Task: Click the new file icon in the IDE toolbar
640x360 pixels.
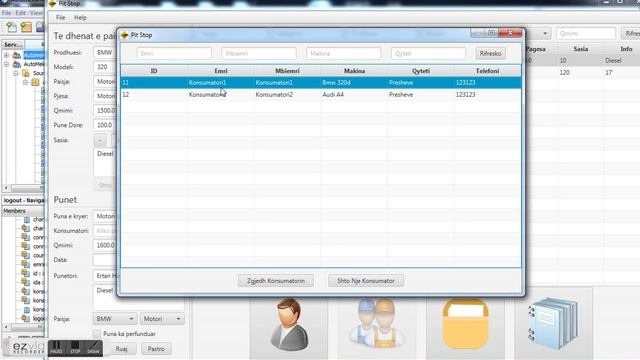Action: pyautogui.click(x=11, y=27)
